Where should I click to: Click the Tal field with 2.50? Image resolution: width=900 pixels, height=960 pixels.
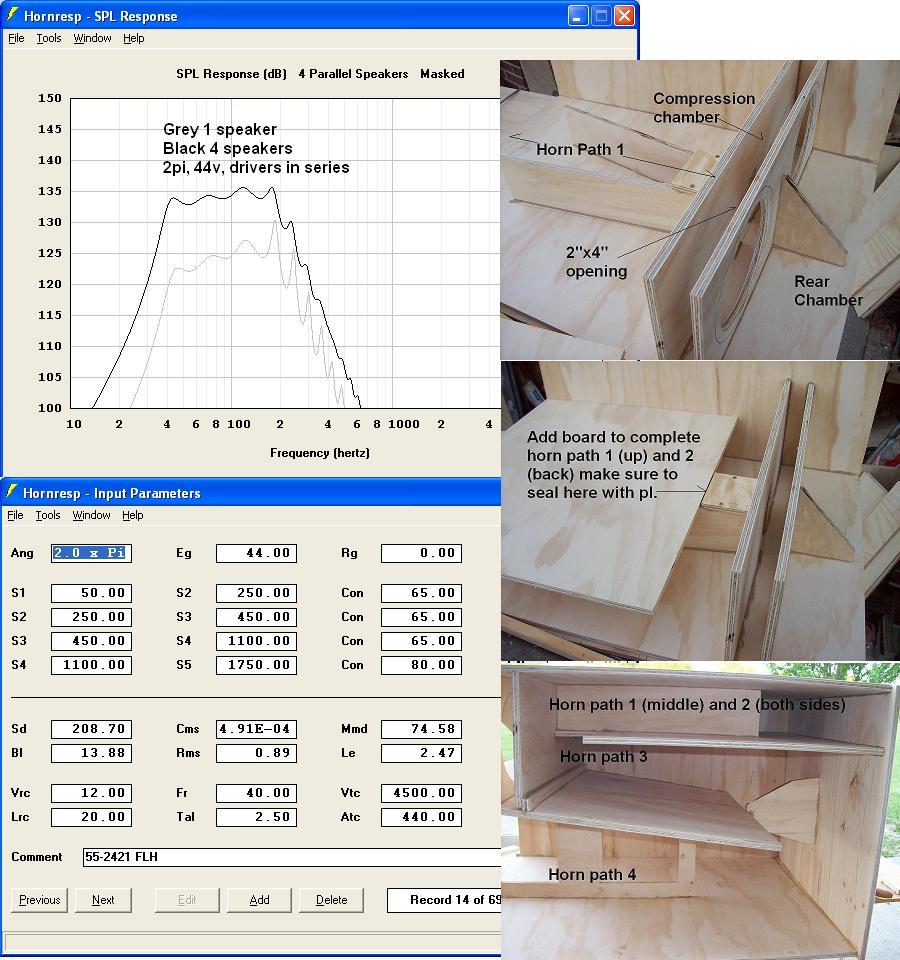(257, 817)
